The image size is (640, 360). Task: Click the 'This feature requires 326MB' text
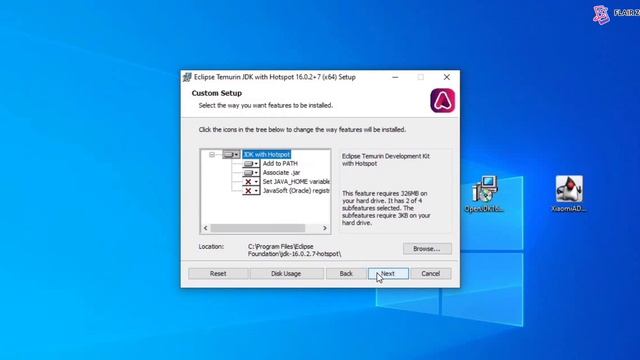tap(386, 208)
